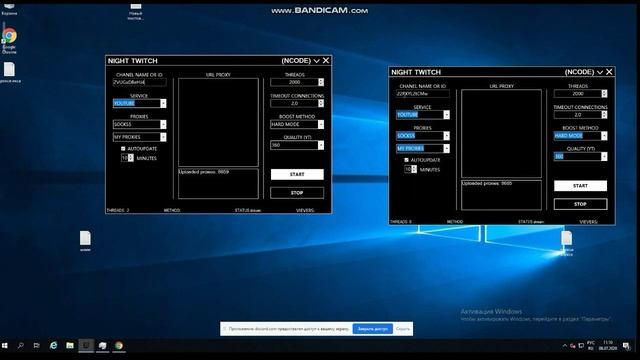Open taskbar search magnifier
Image resolution: width=640 pixels, height=360 pixels.
pos(20,346)
